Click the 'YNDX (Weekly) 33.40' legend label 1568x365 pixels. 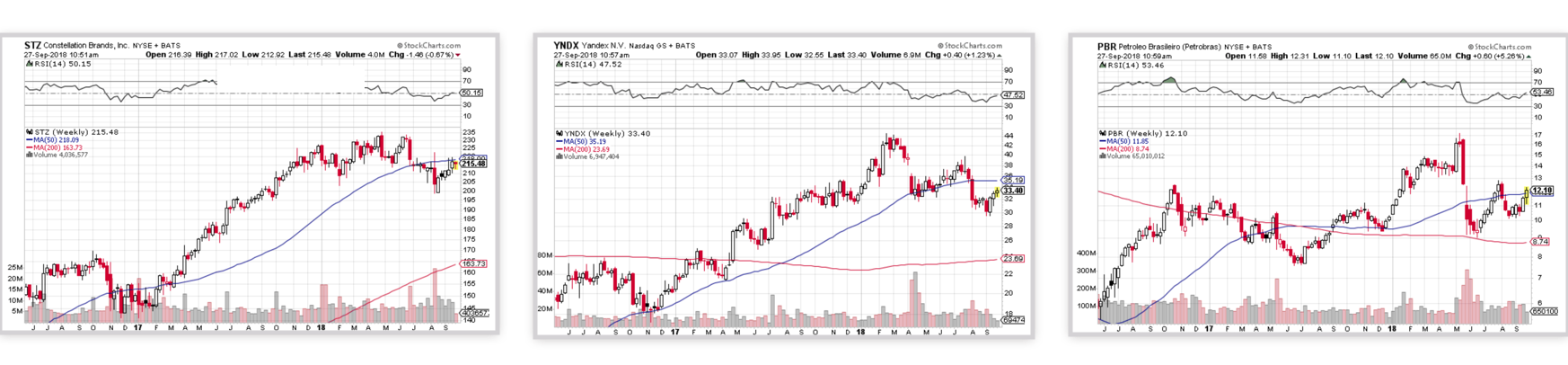coord(603,133)
